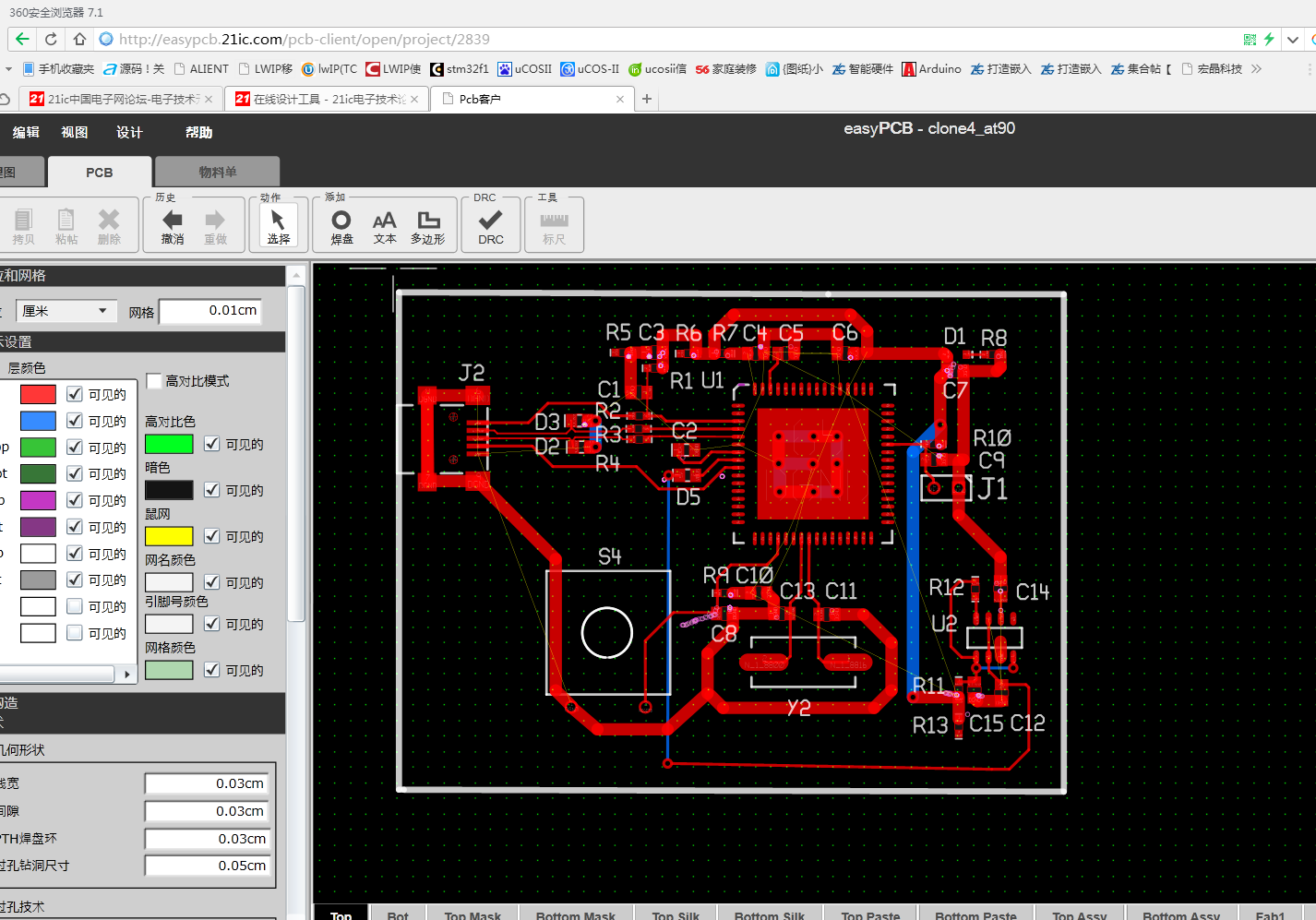Activate the 选择 select cursor tool

click(278, 225)
